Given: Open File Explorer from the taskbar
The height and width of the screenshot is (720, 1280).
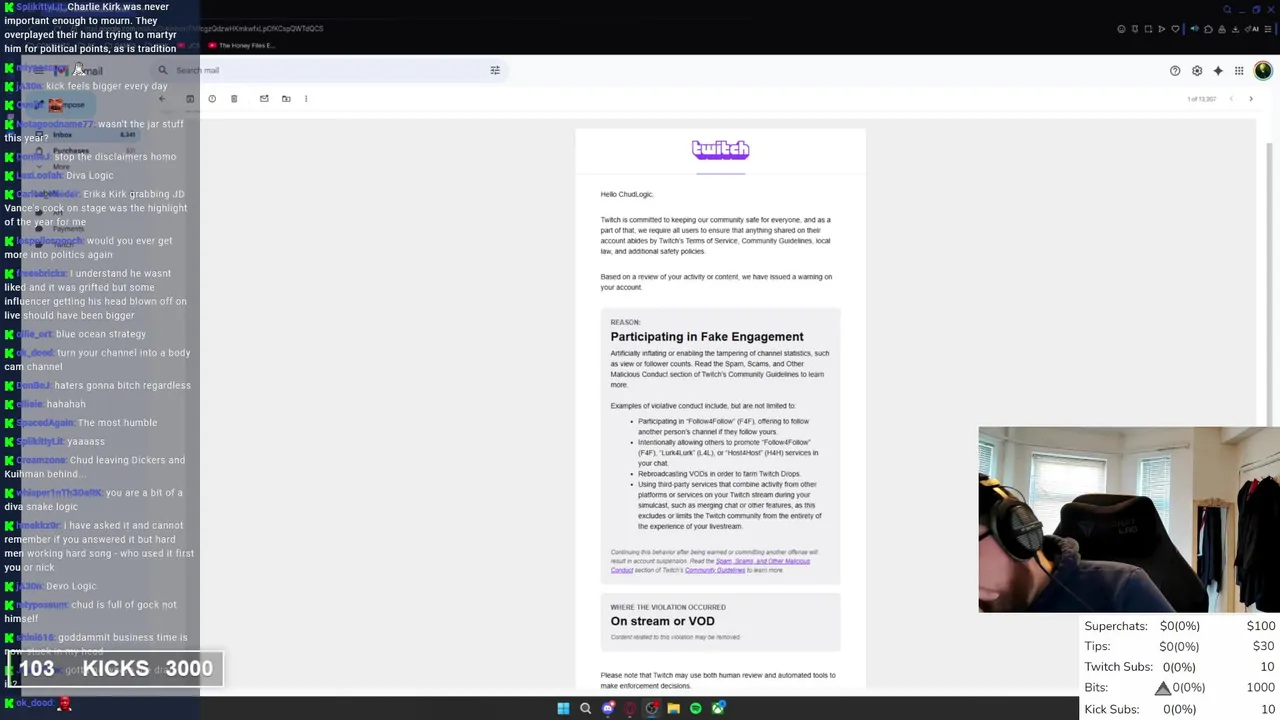Looking at the screenshot, I should 673,708.
